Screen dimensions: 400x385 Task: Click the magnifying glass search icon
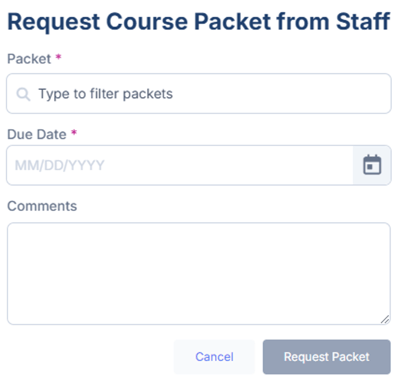[23, 94]
